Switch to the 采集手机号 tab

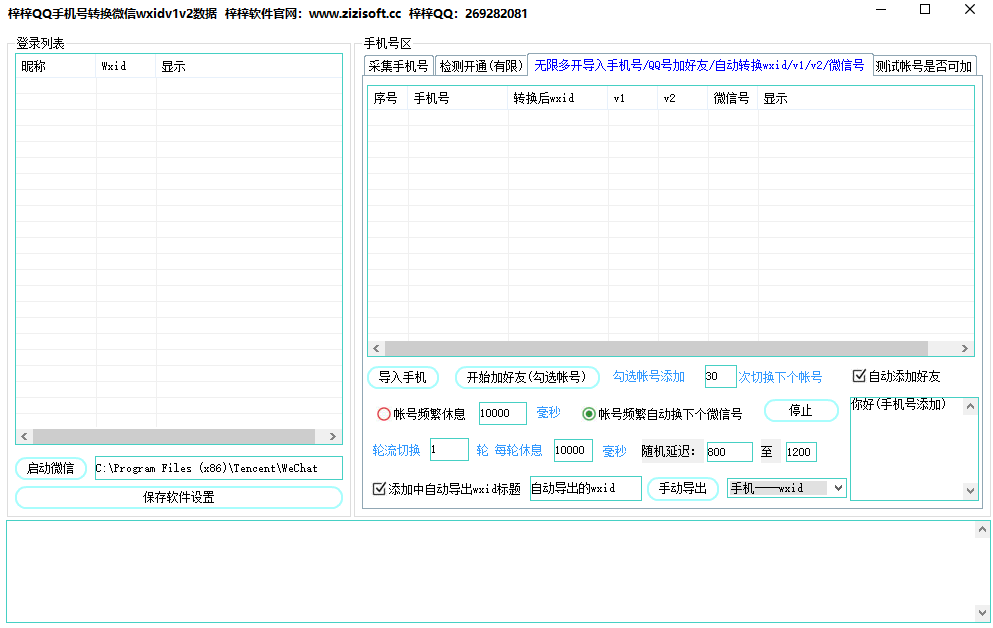(398, 67)
